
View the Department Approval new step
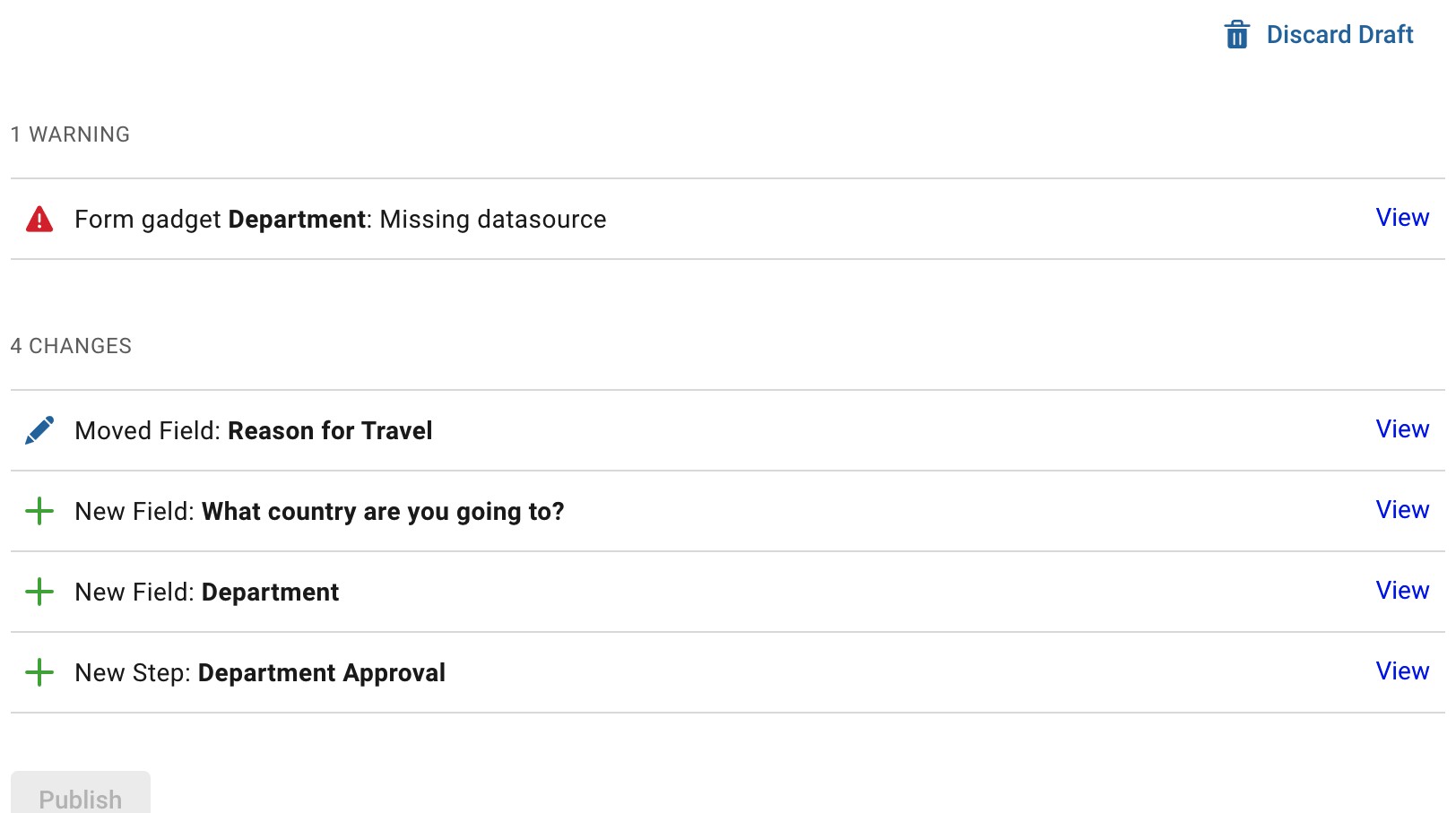1402,671
